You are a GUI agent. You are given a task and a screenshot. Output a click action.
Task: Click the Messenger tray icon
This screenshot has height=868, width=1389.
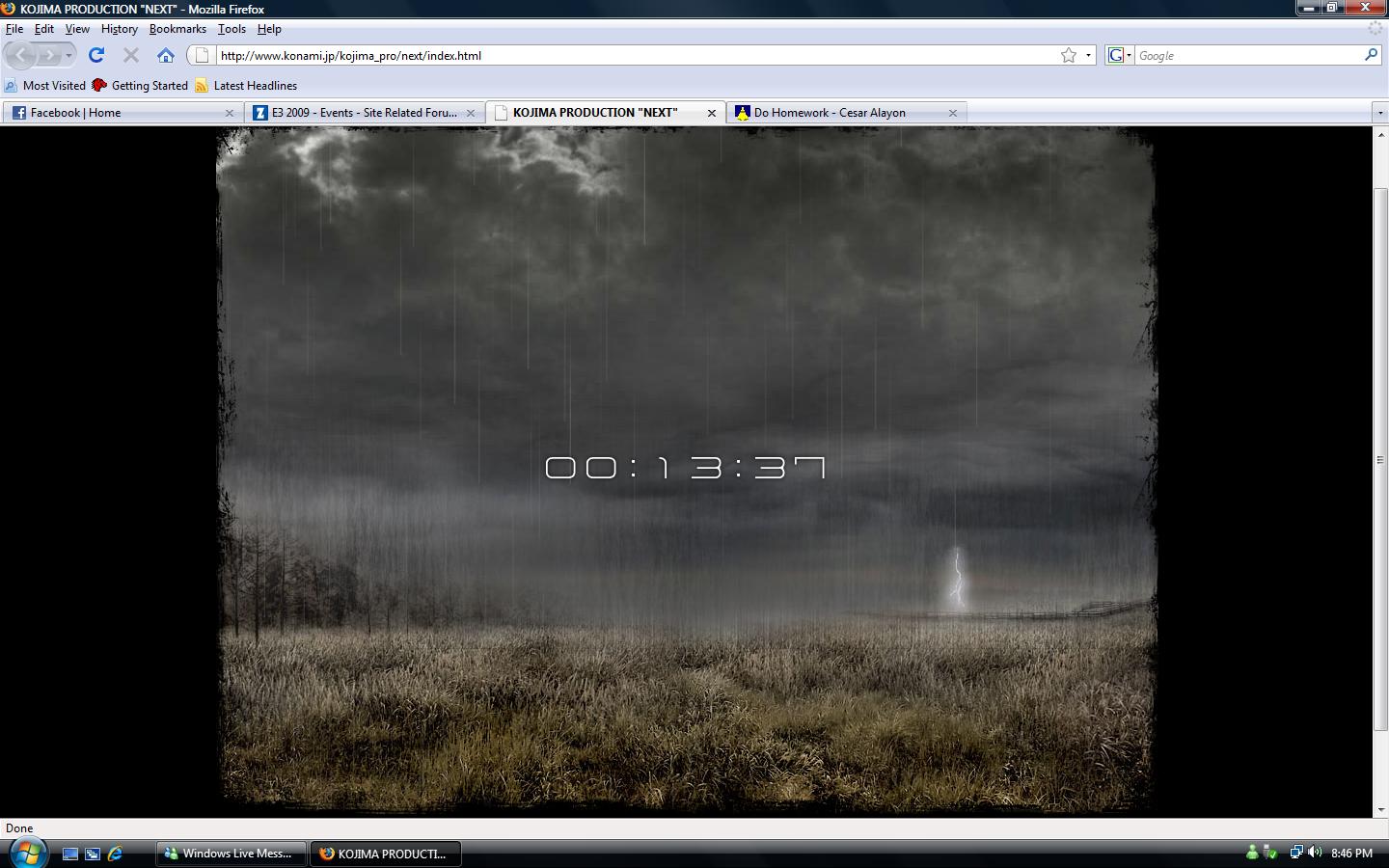(1252, 853)
